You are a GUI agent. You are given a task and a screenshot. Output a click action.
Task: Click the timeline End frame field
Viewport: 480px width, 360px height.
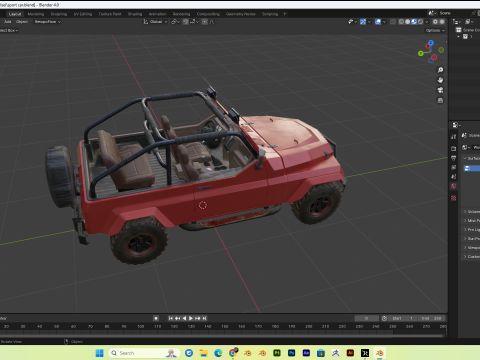tap(432, 318)
